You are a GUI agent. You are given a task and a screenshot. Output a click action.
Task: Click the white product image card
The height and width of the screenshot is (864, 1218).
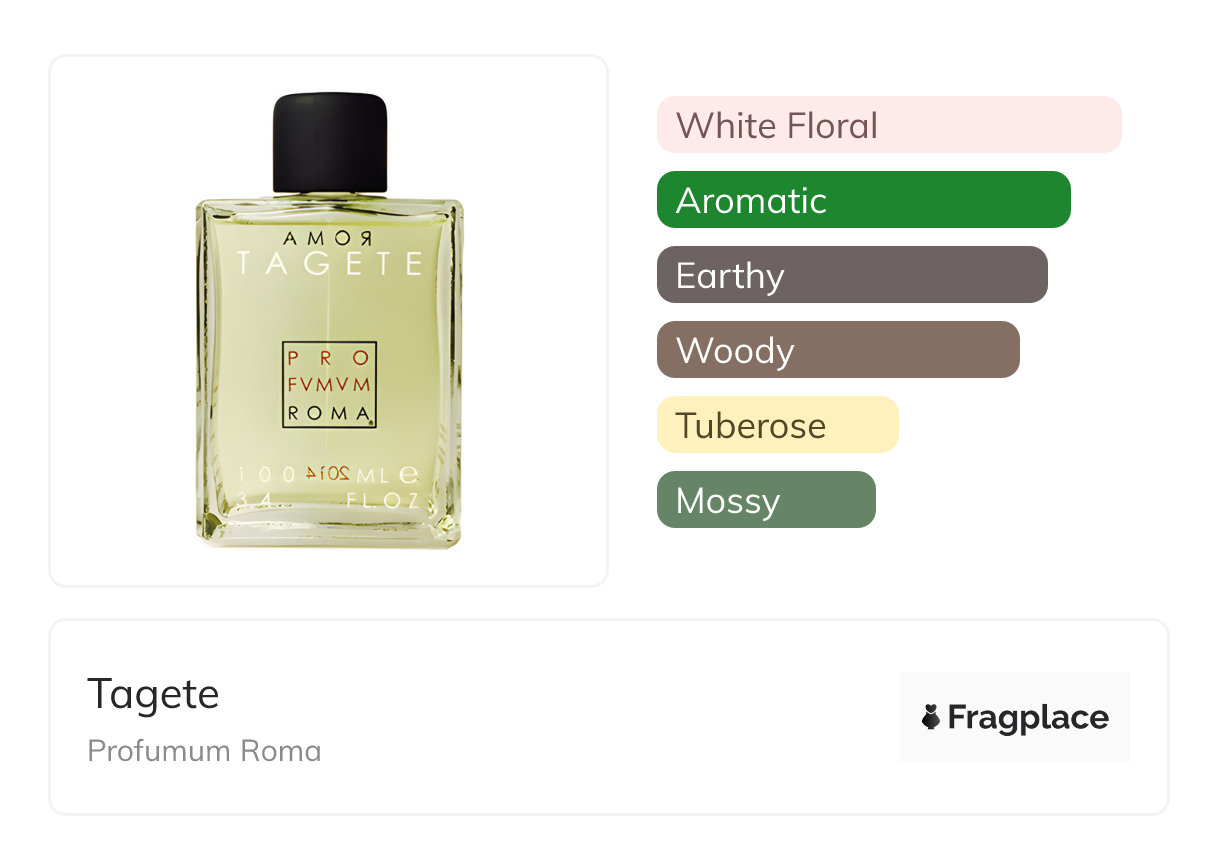click(329, 321)
